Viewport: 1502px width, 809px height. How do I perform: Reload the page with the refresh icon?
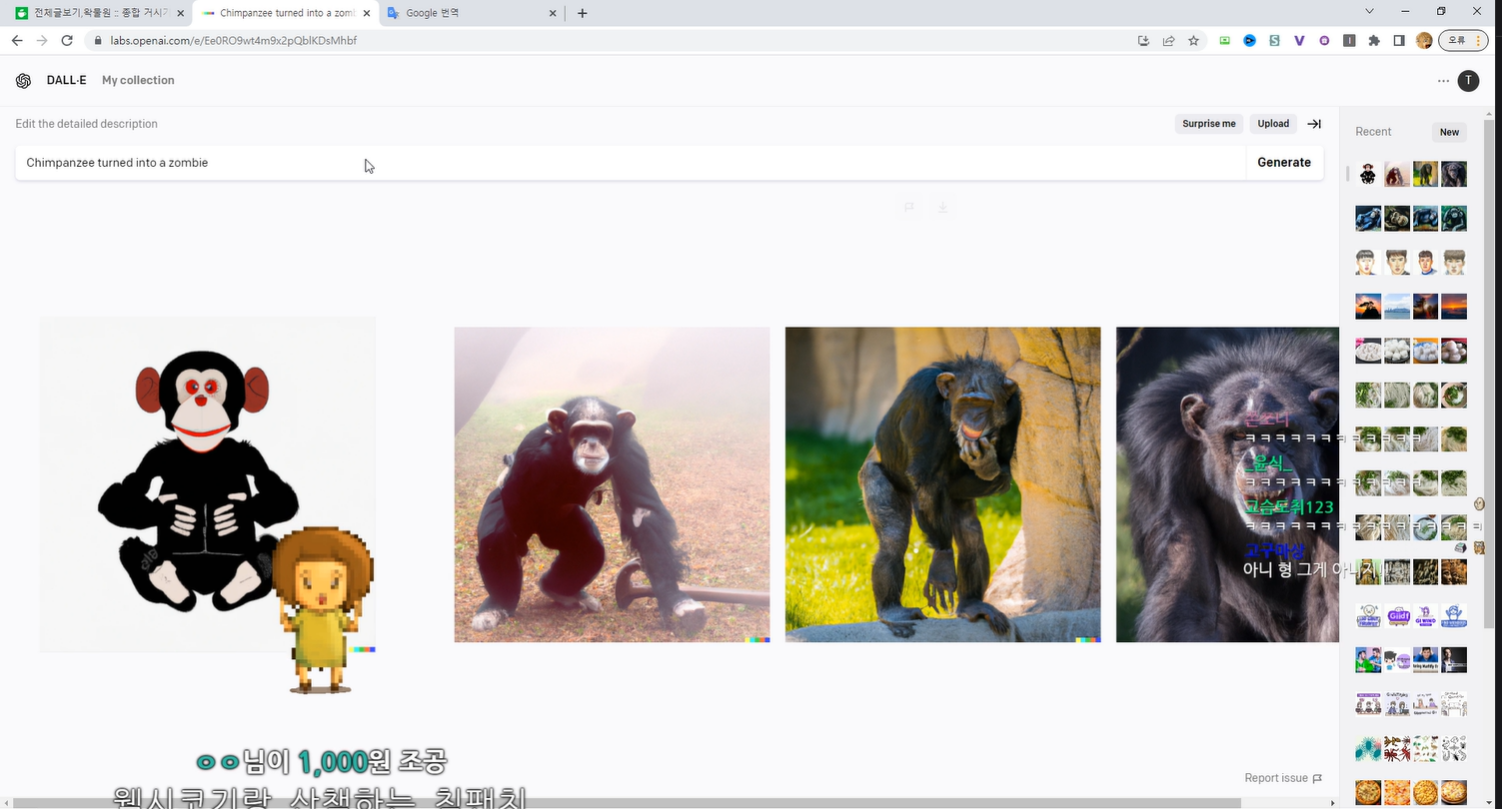tap(67, 41)
